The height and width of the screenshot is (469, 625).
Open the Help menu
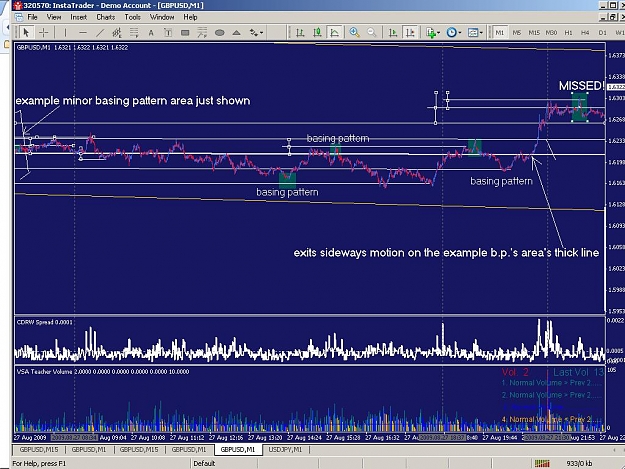click(191, 17)
